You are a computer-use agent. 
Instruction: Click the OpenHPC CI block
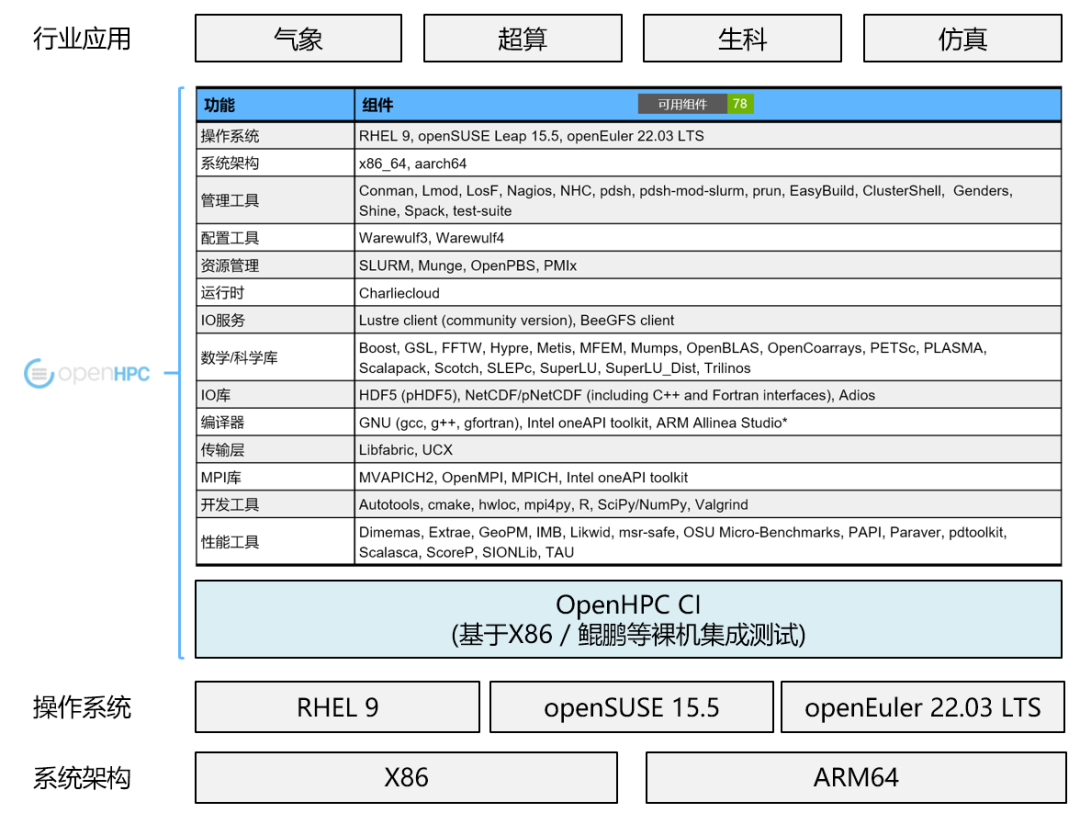point(628,619)
